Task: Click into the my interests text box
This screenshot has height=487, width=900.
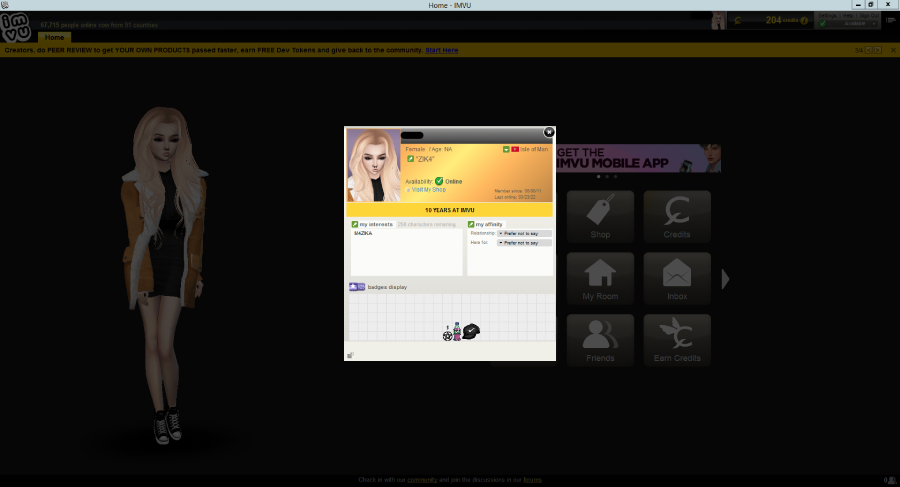Action: tap(406, 252)
